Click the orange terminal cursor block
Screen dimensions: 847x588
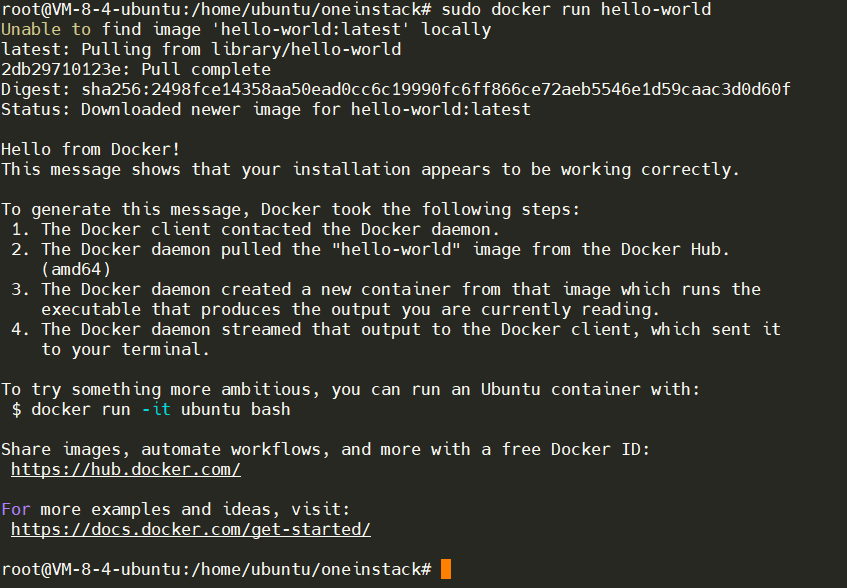pyautogui.click(x=446, y=569)
